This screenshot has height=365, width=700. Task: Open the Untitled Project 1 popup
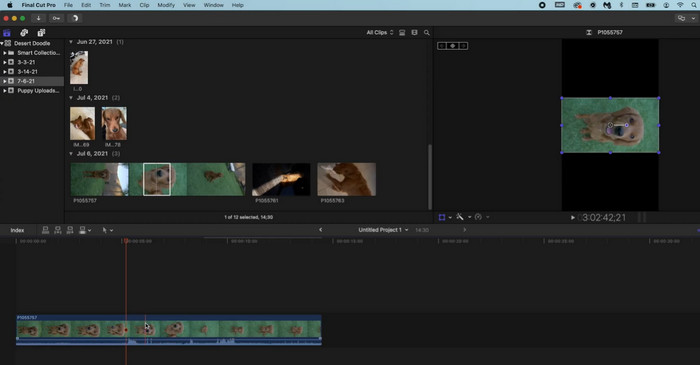tap(383, 230)
